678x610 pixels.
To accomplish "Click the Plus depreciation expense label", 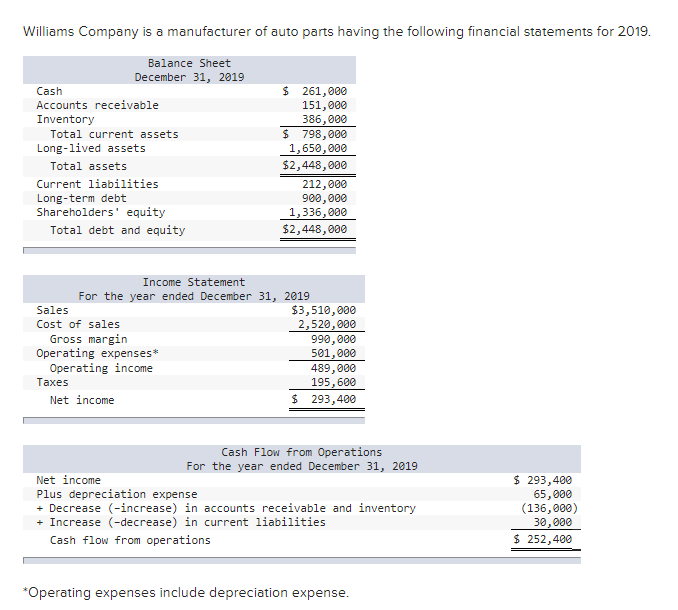I will point(117,494).
